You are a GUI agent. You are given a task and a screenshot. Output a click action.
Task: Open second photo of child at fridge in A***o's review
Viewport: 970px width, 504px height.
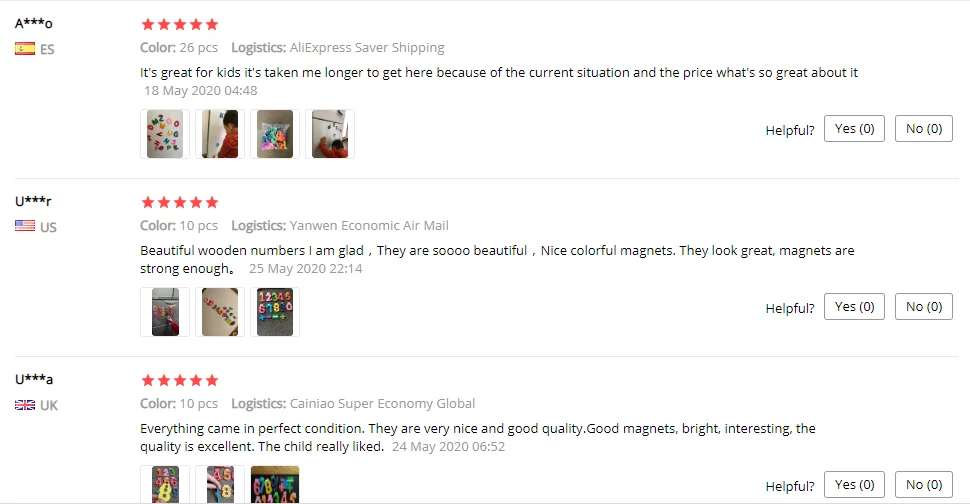click(220, 134)
